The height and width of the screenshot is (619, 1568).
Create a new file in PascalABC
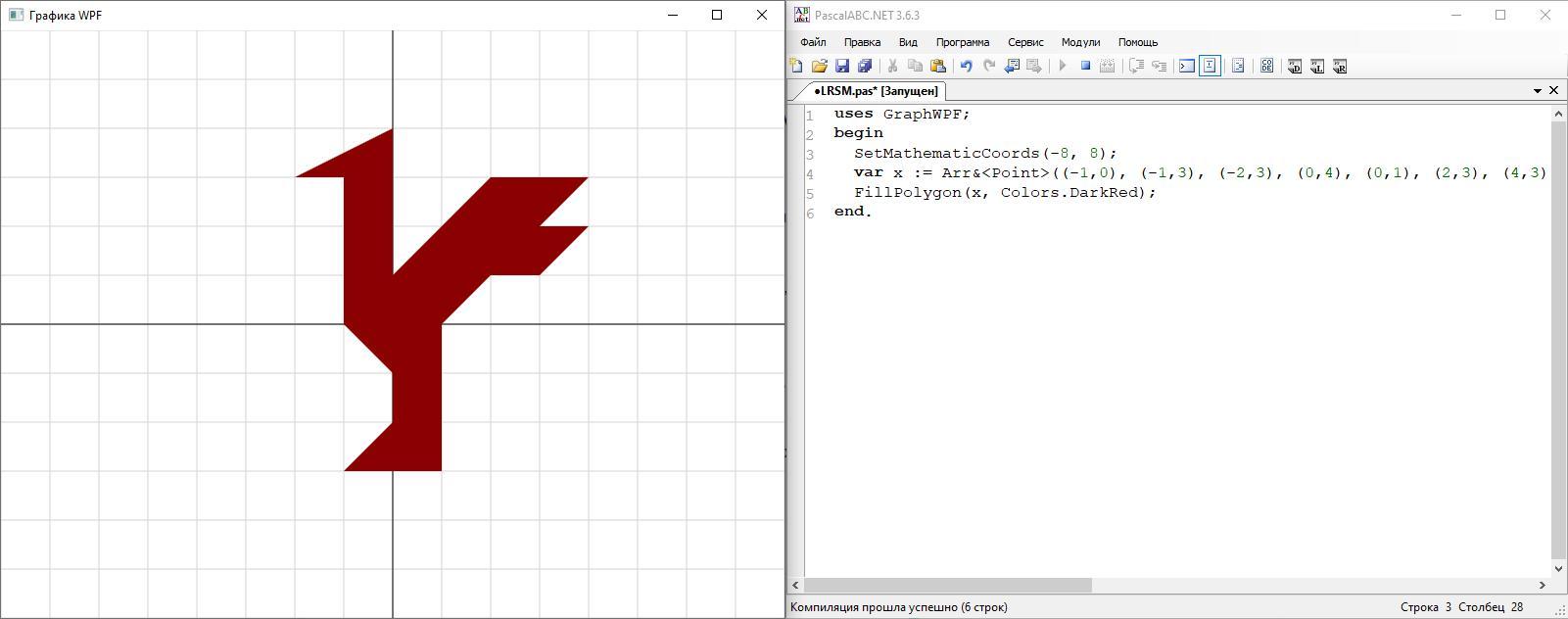coord(796,66)
